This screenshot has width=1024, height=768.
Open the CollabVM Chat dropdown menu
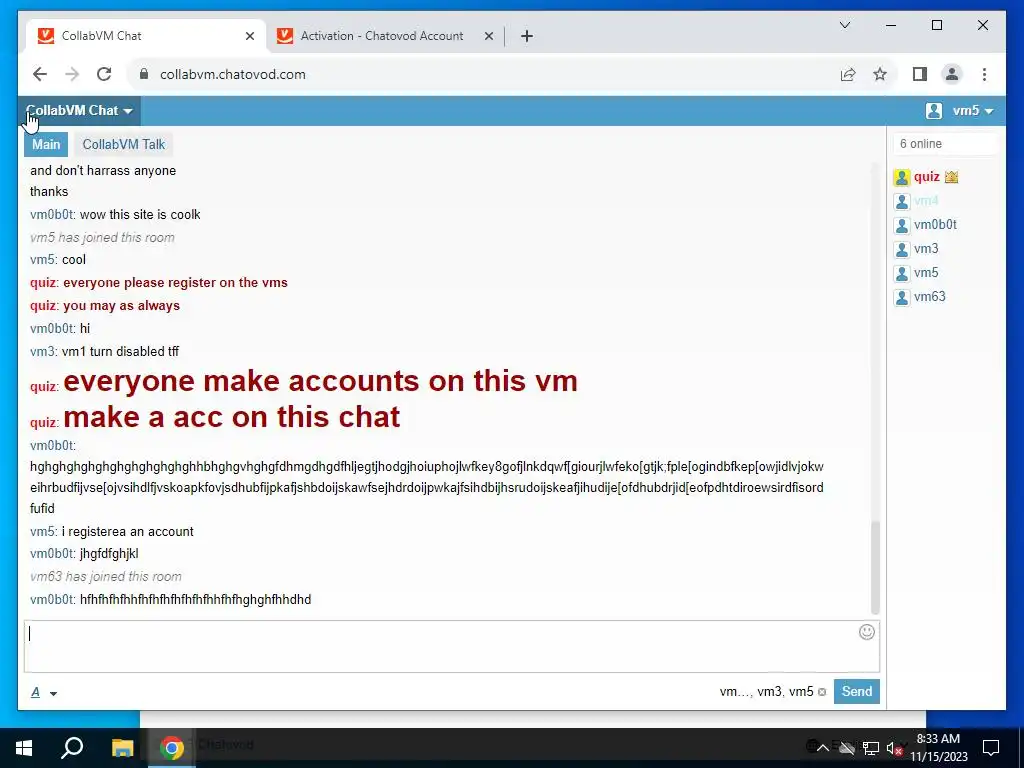79,110
